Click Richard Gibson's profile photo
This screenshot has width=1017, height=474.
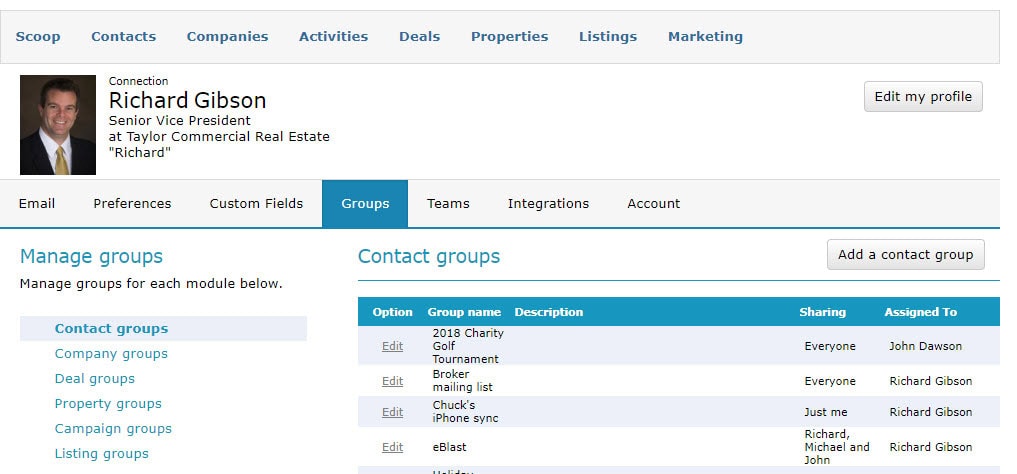(58, 125)
